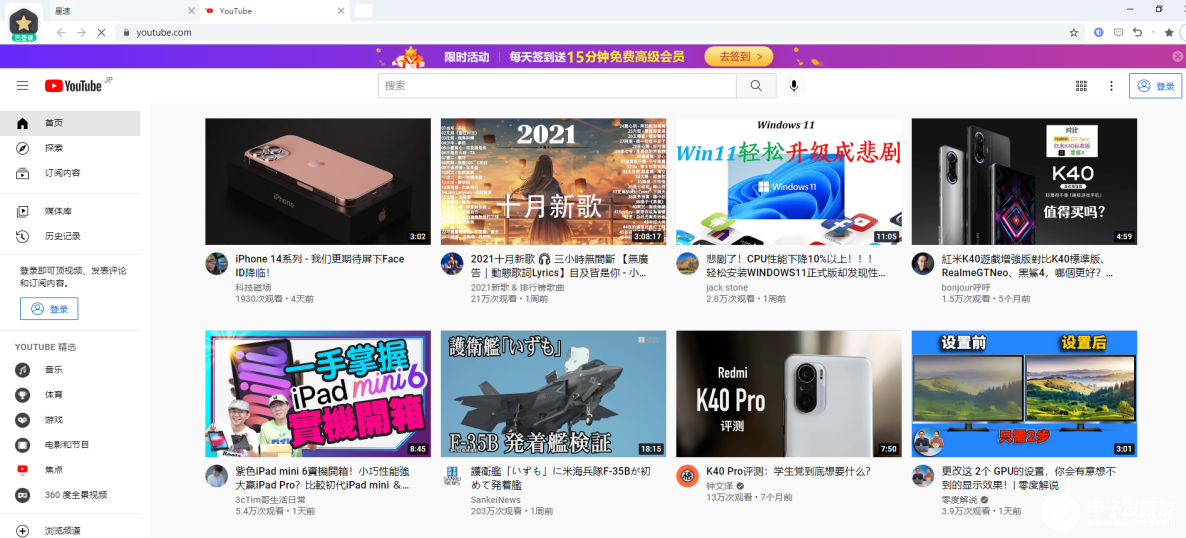Viewport: 1186px width, 538px height.
Task: Click the browser forward arrow
Action: tap(81, 33)
